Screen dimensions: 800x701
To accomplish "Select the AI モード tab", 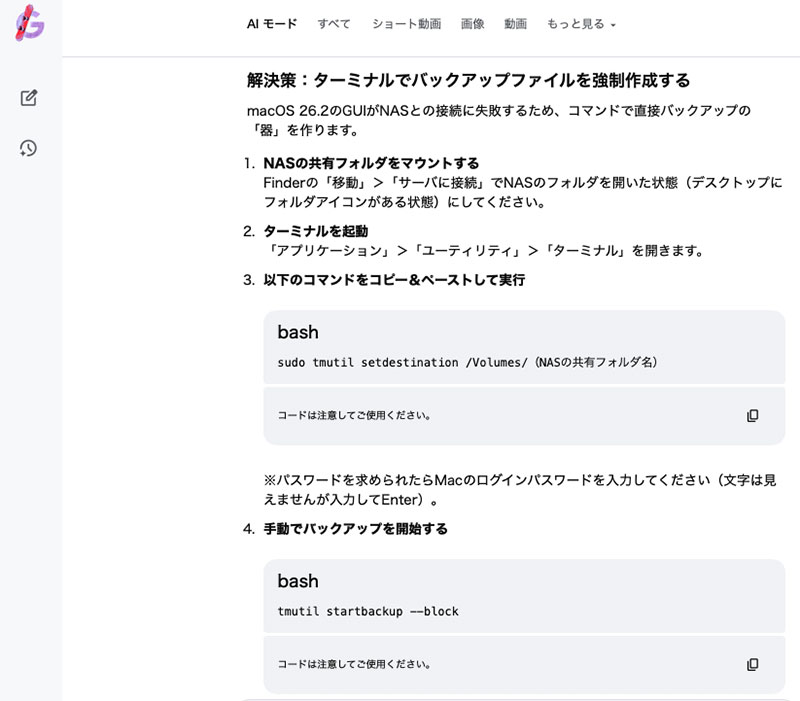I will click(x=272, y=24).
